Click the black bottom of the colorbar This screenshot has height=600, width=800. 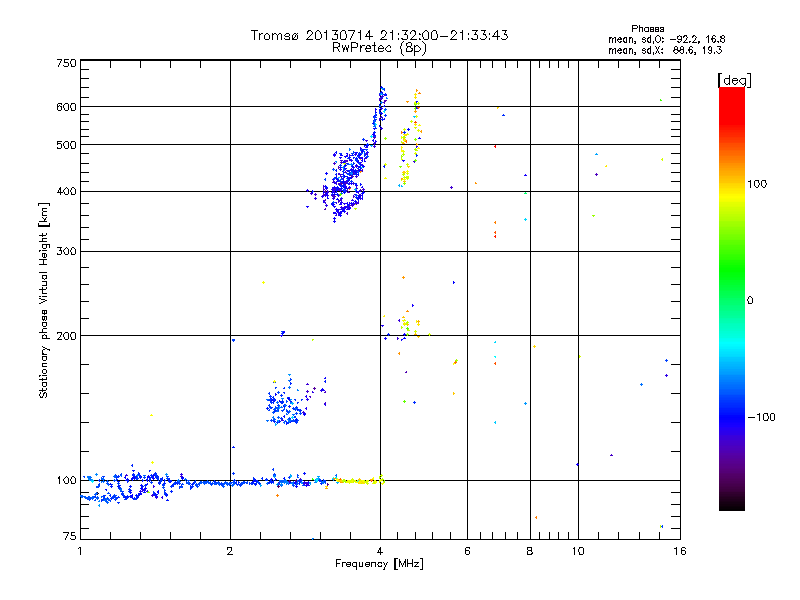pos(732,503)
